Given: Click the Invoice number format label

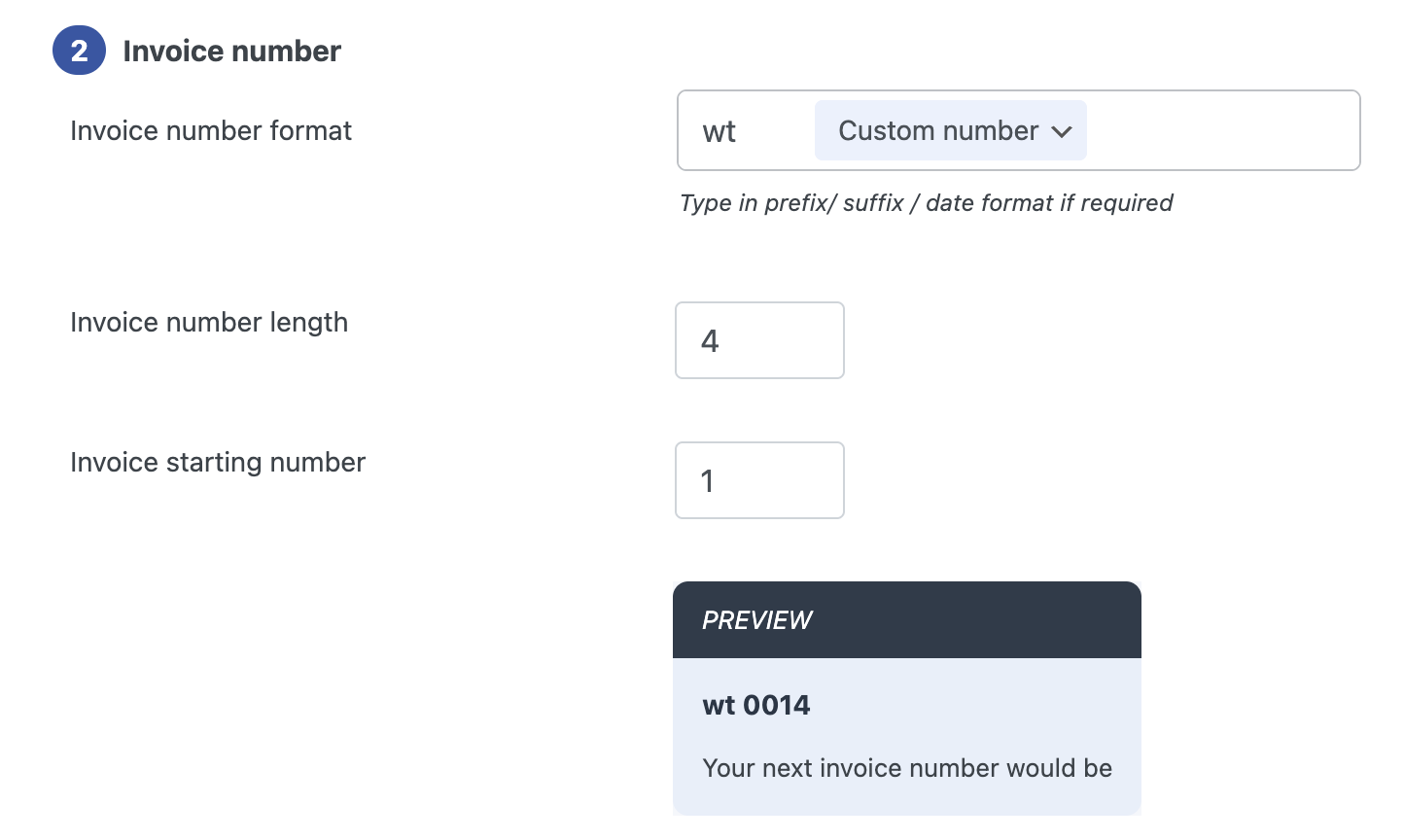Looking at the screenshot, I should point(210,130).
